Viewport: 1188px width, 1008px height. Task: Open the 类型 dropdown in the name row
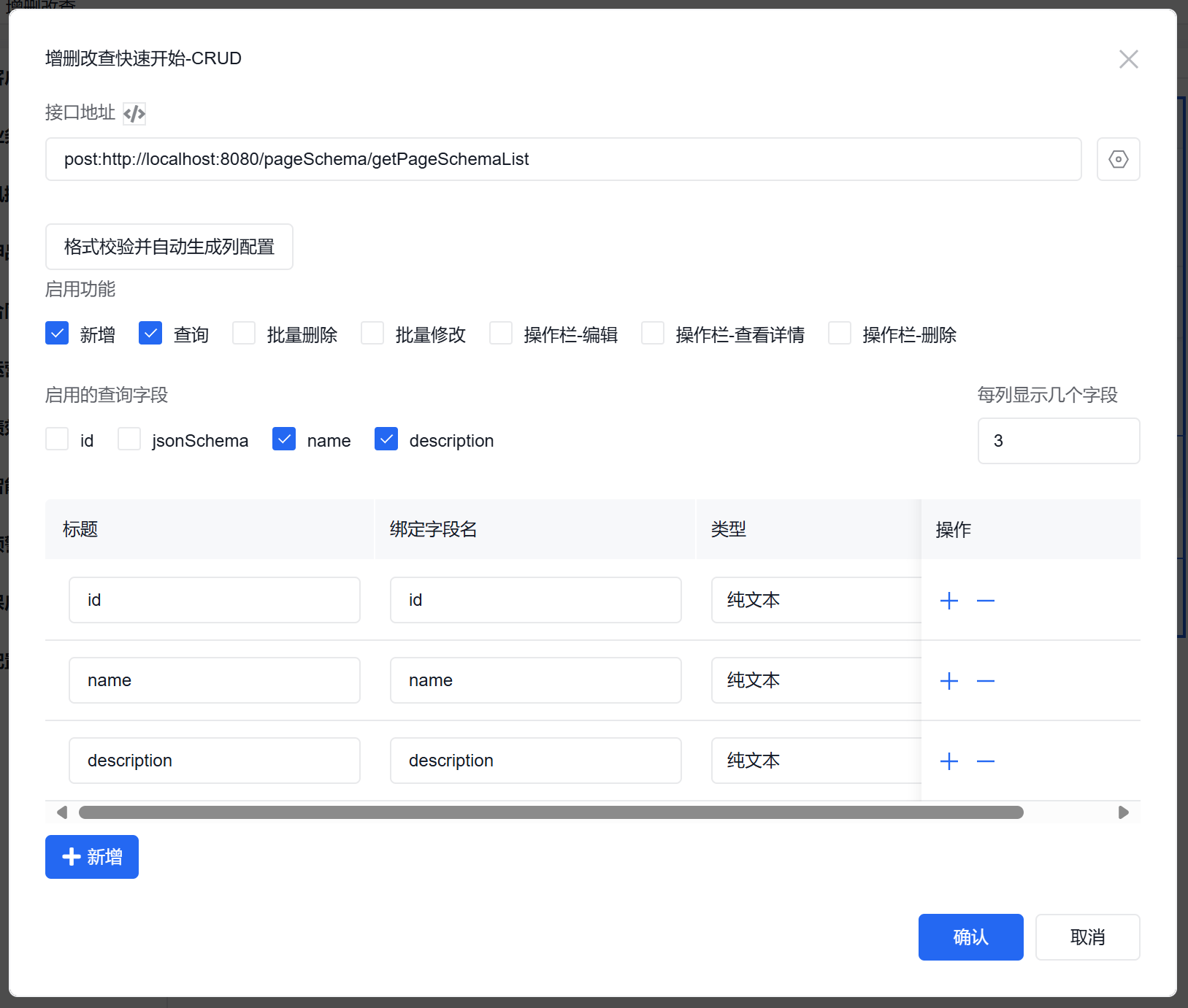(x=815, y=680)
